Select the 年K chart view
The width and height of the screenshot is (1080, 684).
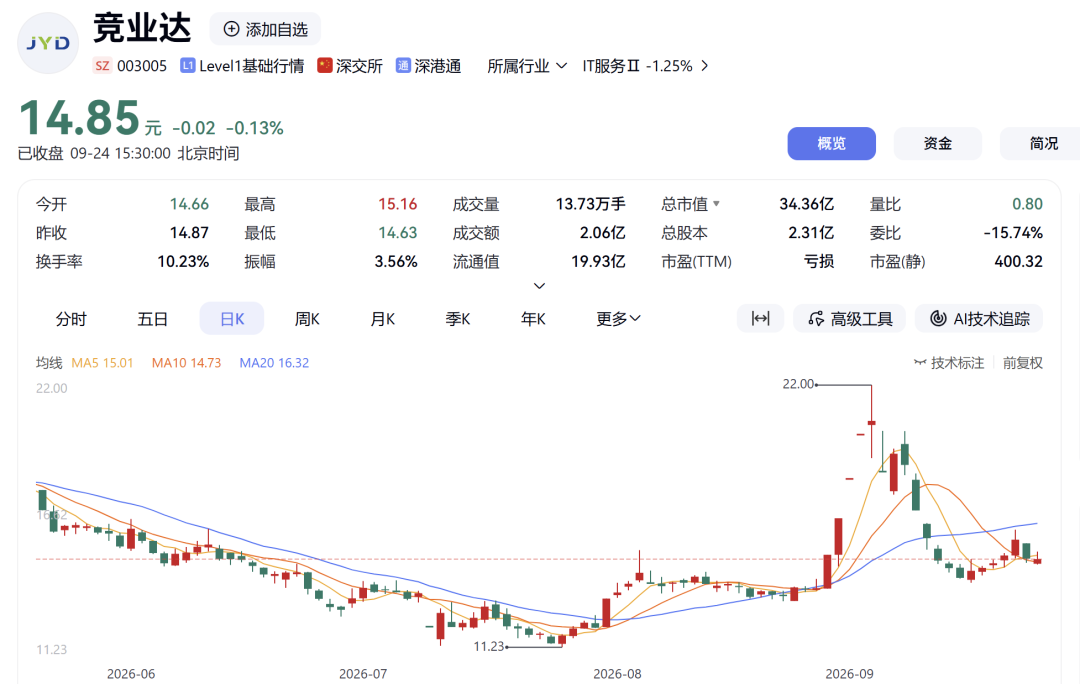point(533,319)
